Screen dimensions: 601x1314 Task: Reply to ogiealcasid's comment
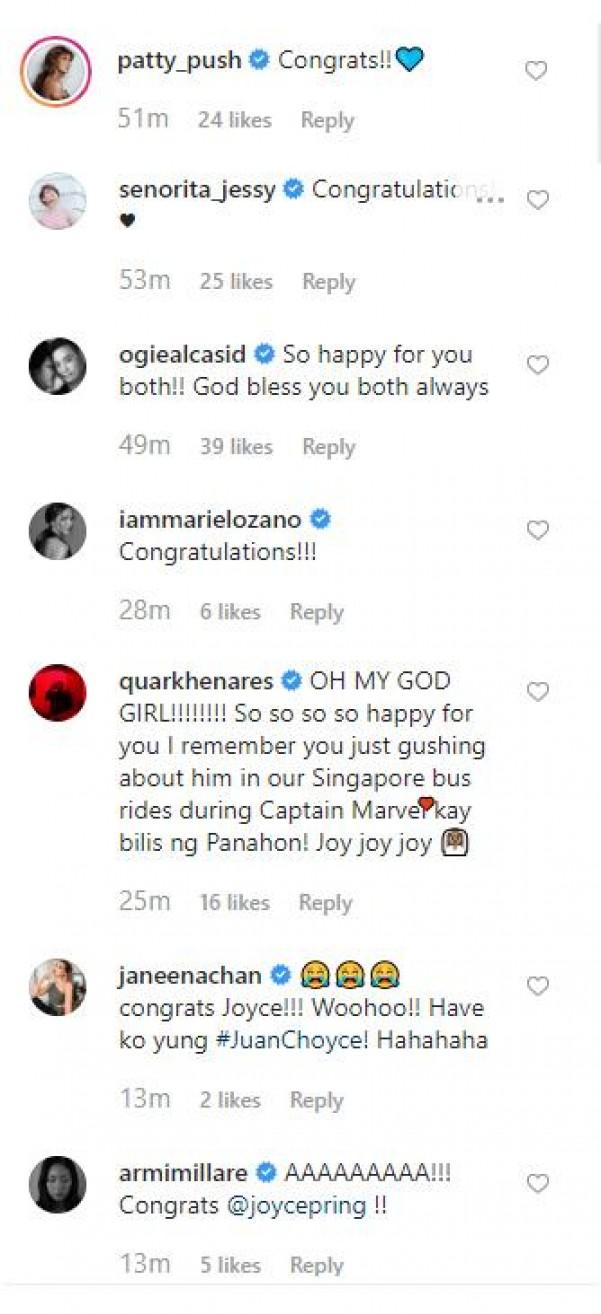click(x=329, y=447)
